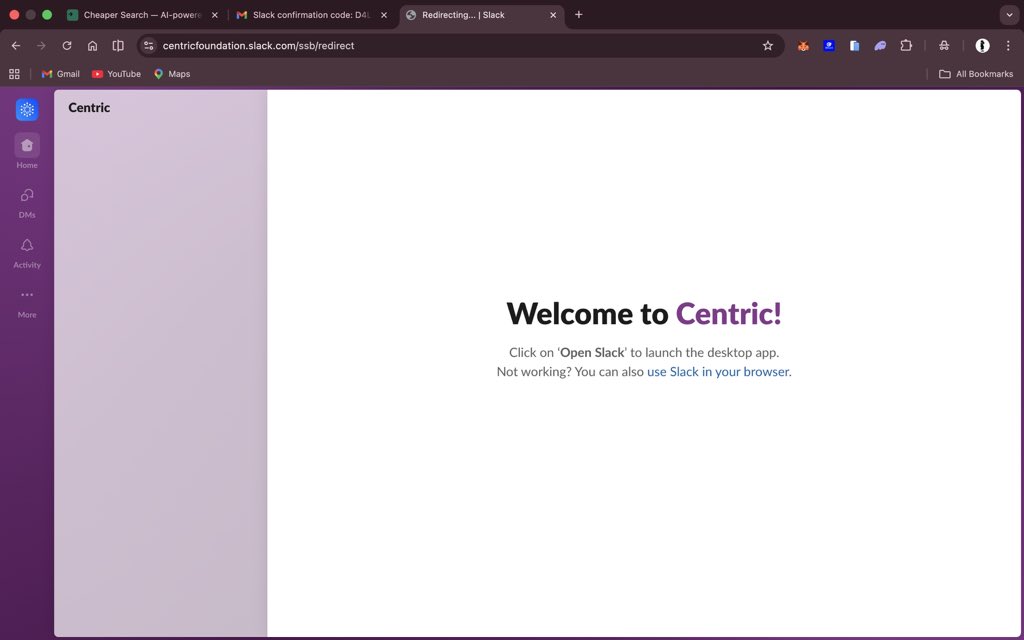The width and height of the screenshot is (1024, 640).
Task: Click the red close window button
Action: coord(14,14)
